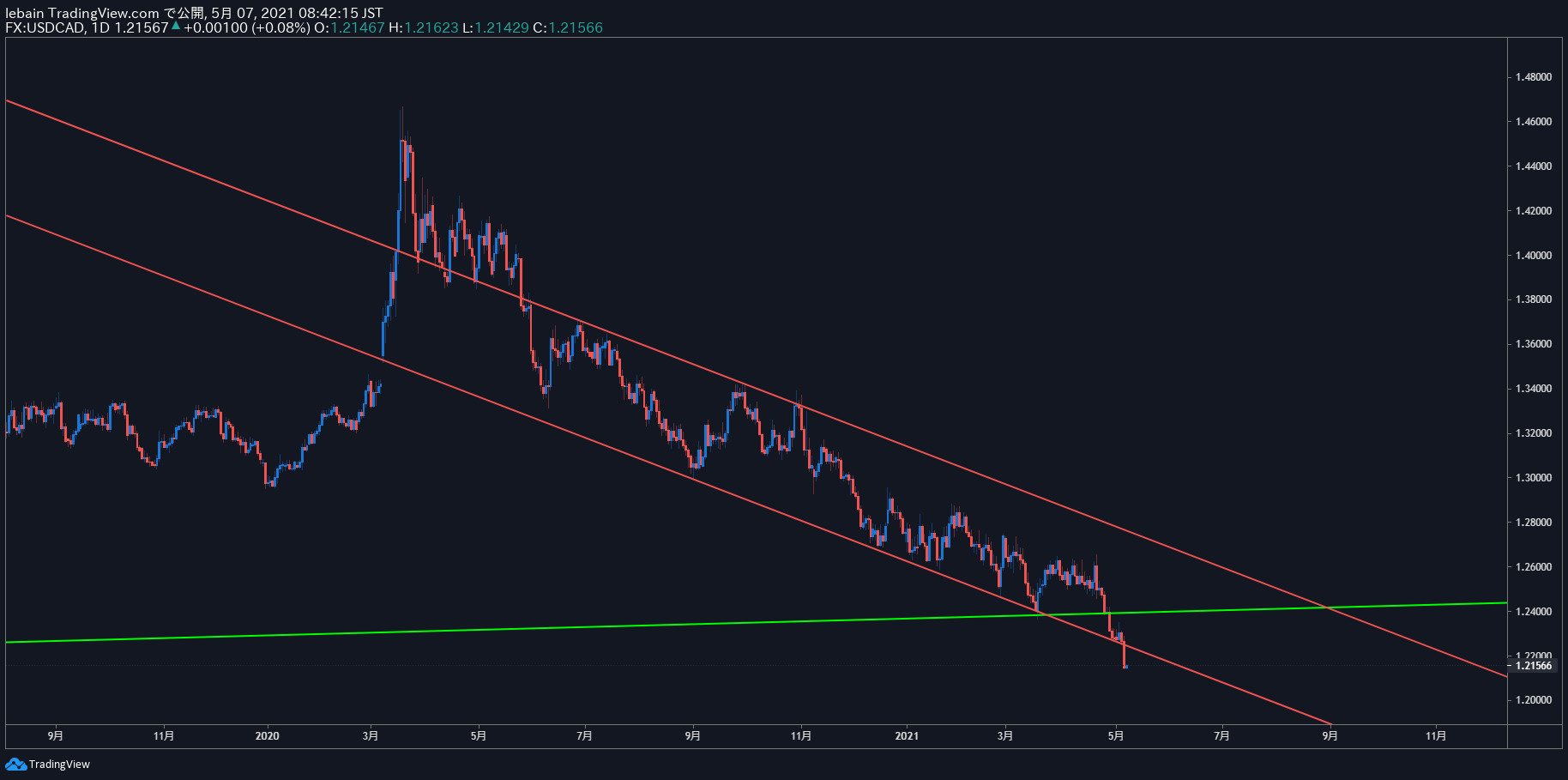
Task: Click the green up-arrow change indicator
Action: pos(176,26)
